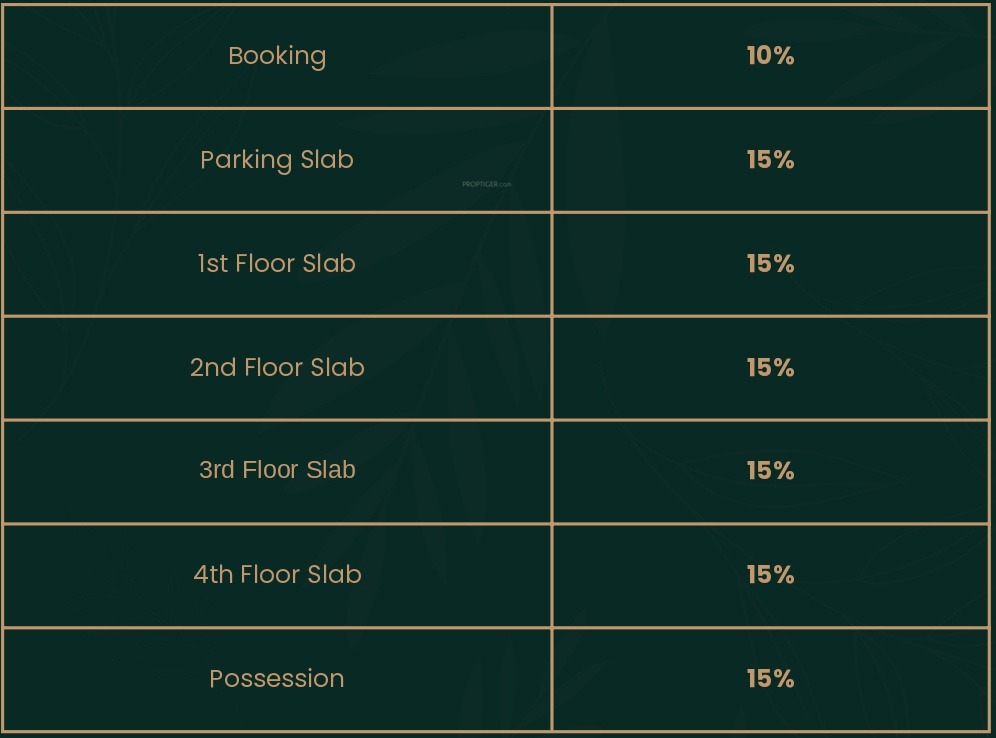Click the word 1st in 1st Floor Slab
The width and height of the screenshot is (996, 738).
[213, 264]
